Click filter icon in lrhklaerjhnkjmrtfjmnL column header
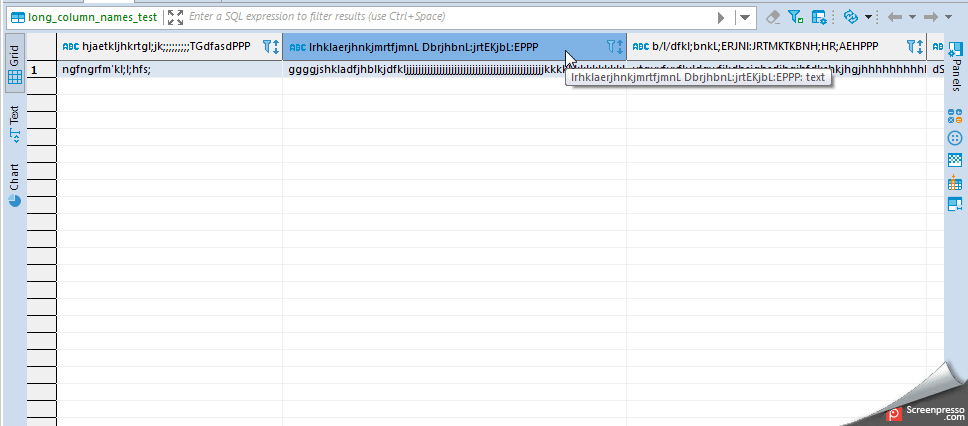This screenshot has height=426, width=968. click(x=611, y=46)
